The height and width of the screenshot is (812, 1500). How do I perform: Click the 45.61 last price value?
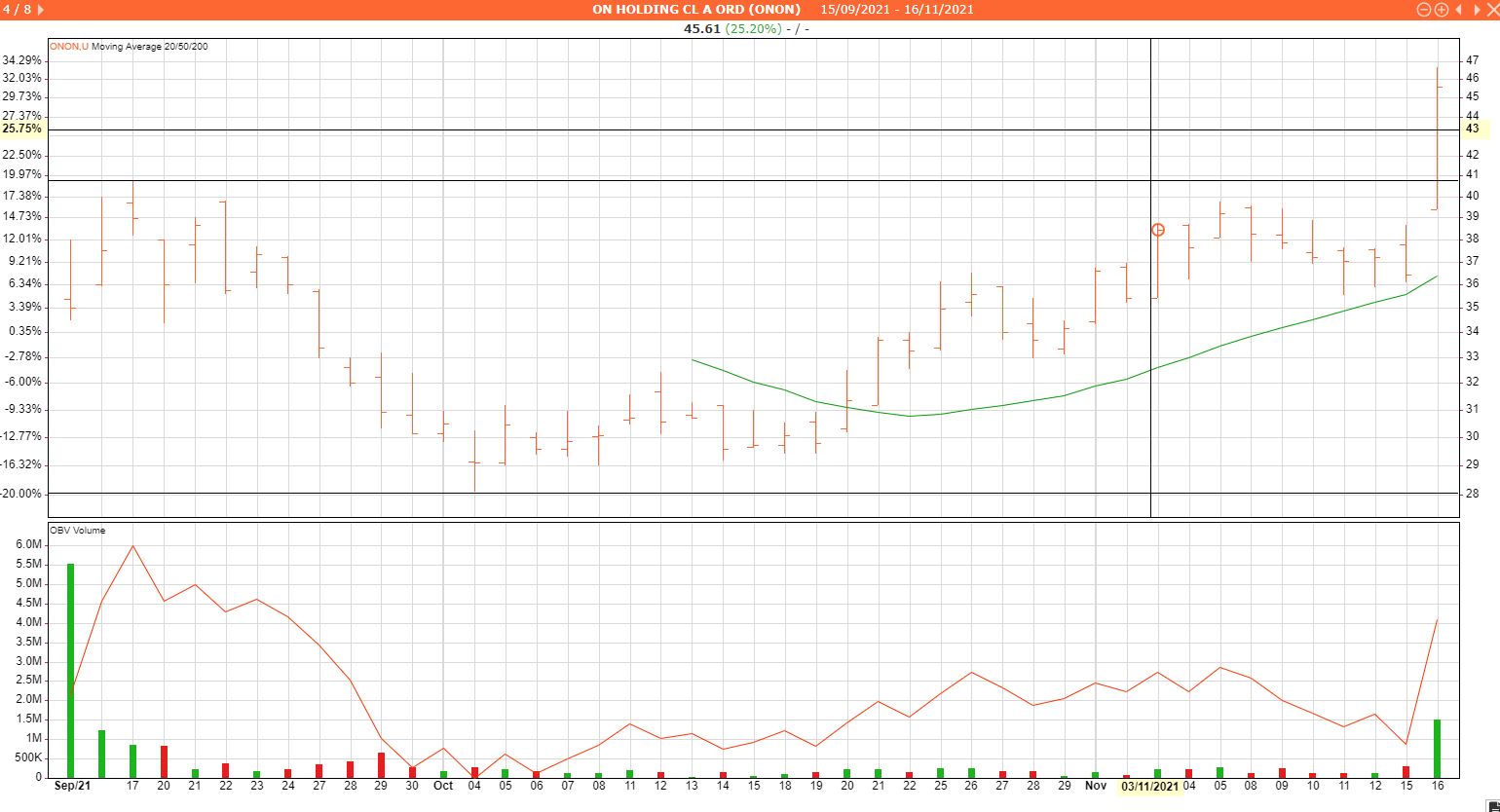pyautogui.click(x=701, y=28)
